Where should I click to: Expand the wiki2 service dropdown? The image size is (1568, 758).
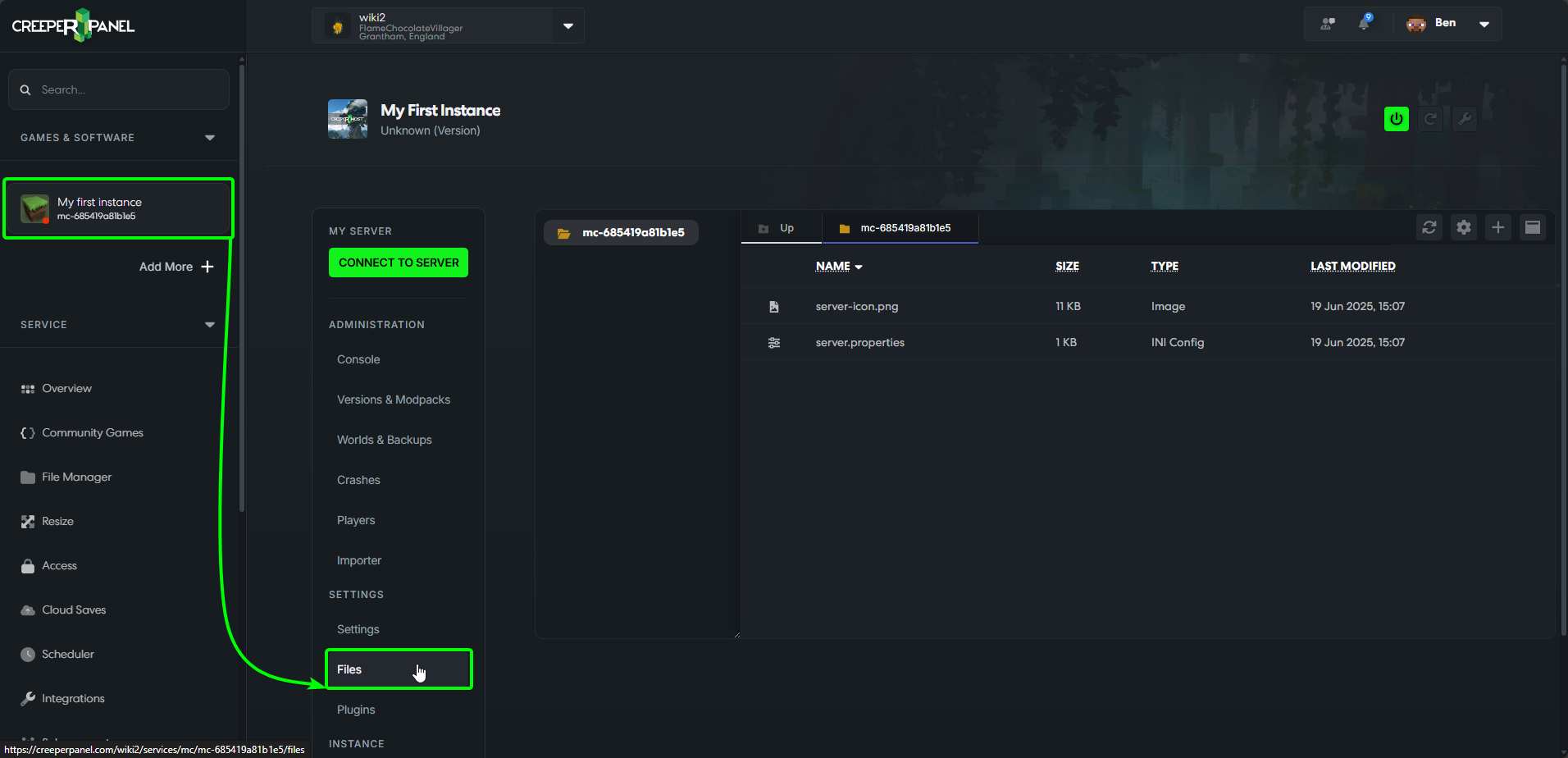(x=568, y=26)
